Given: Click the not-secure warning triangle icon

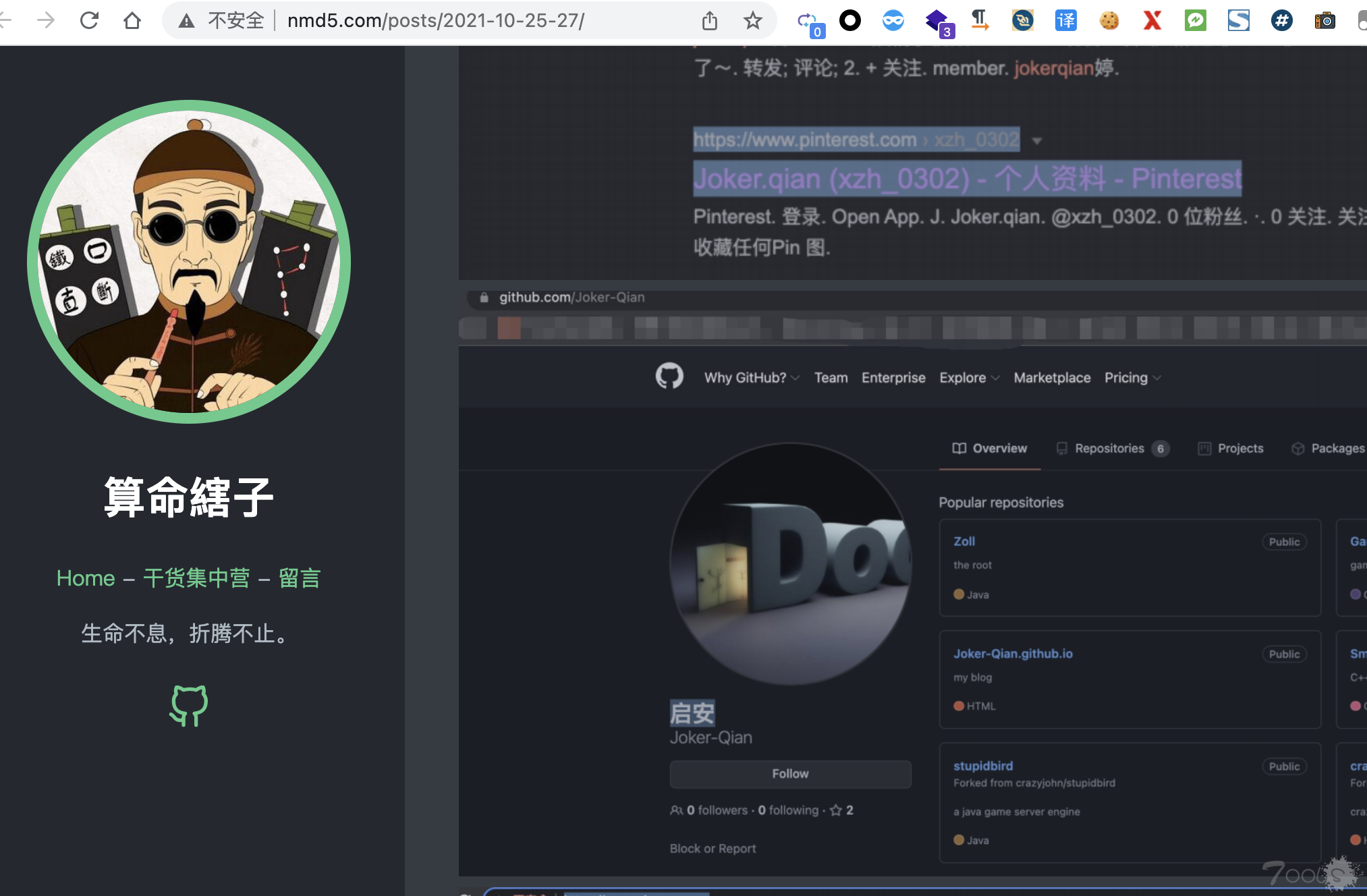Looking at the screenshot, I should coord(186,21).
